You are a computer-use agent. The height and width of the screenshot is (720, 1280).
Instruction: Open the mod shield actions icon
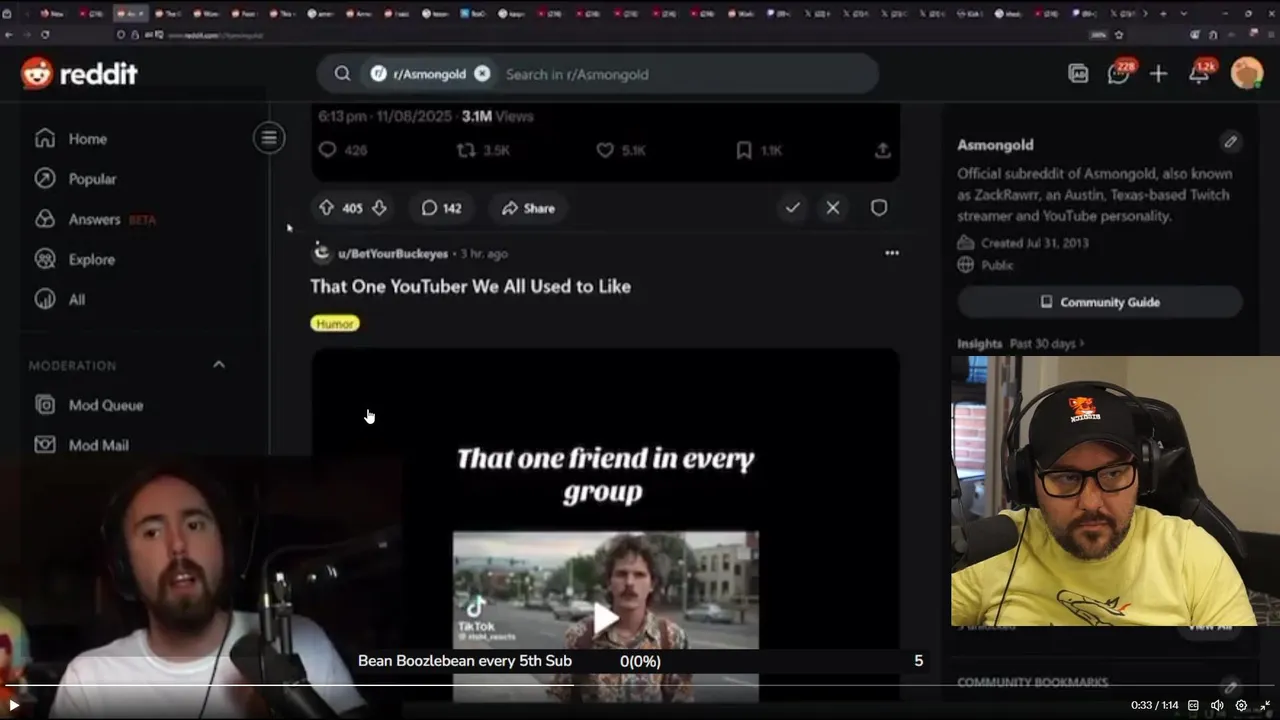click(x=879, y=208)
